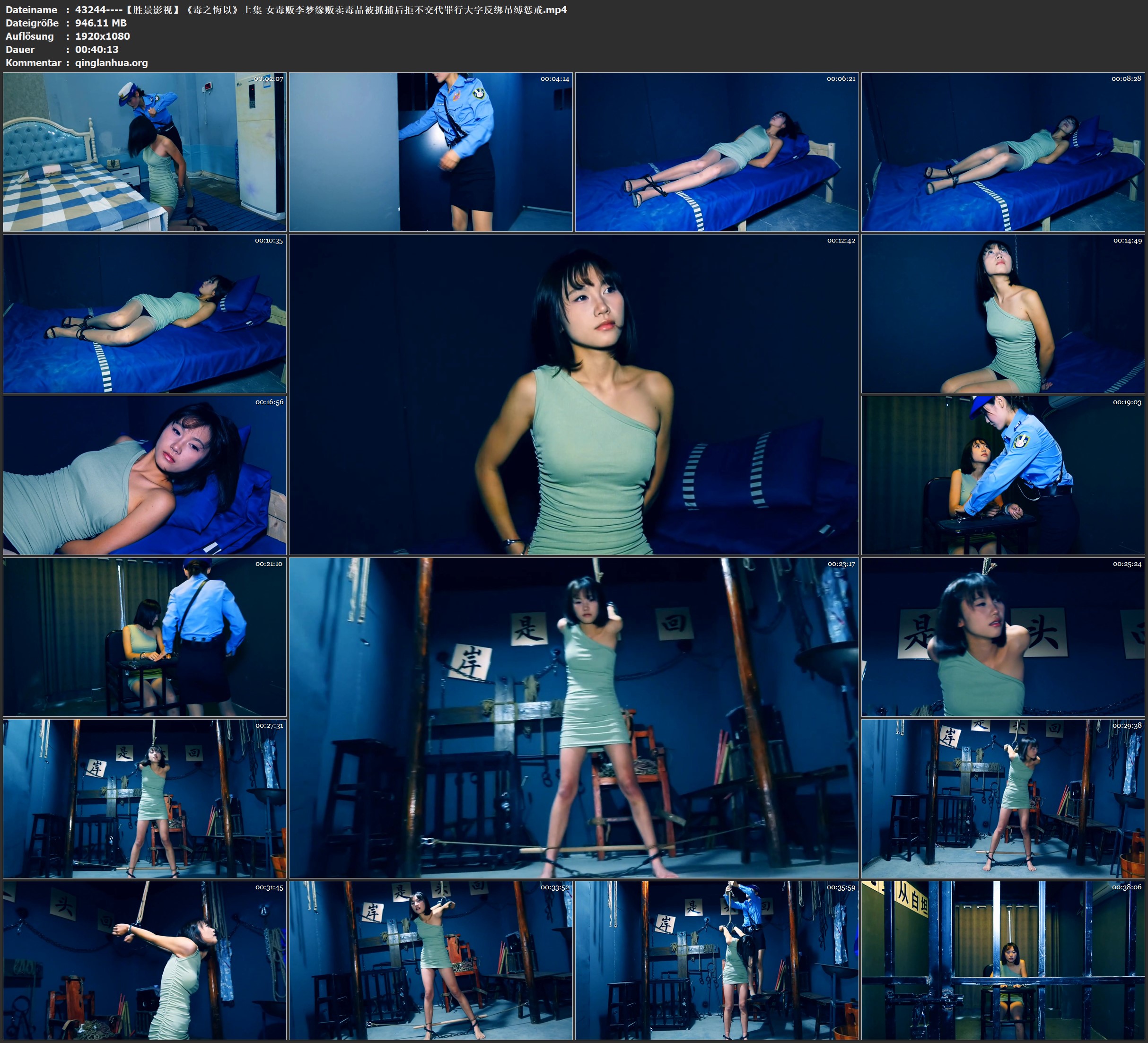Open the thumbnail marked 00:25:24

(x=1003, y=637)
